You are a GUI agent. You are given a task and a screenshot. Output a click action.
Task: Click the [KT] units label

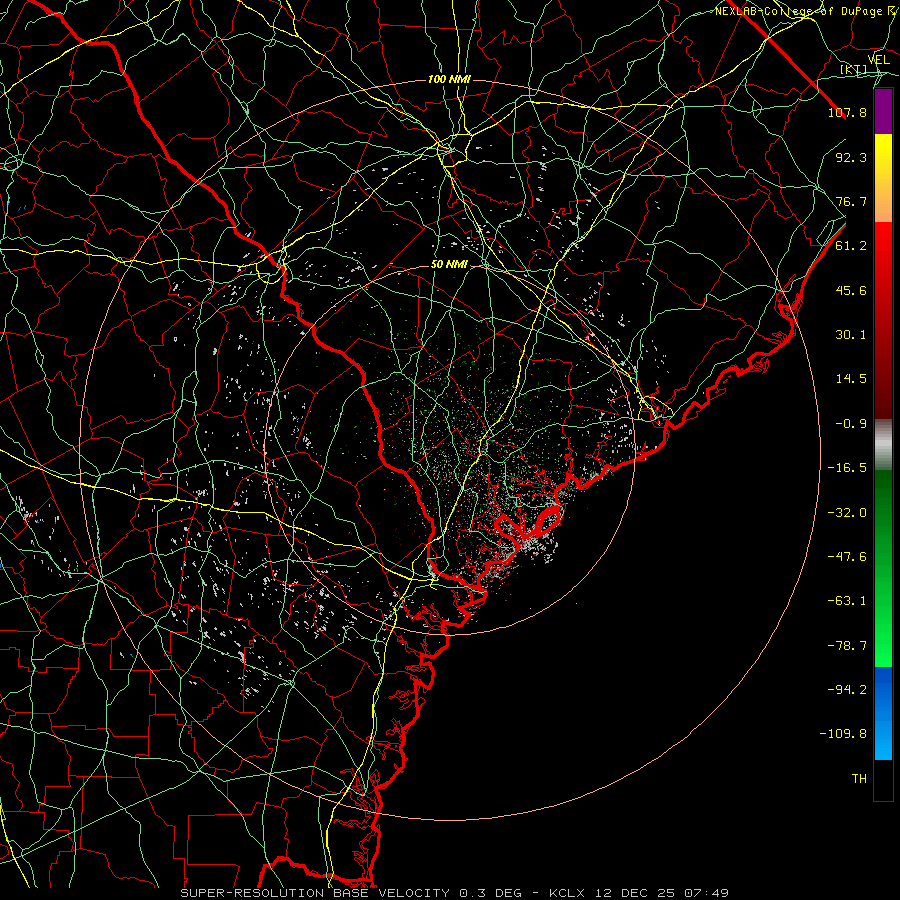coord(853,69)
